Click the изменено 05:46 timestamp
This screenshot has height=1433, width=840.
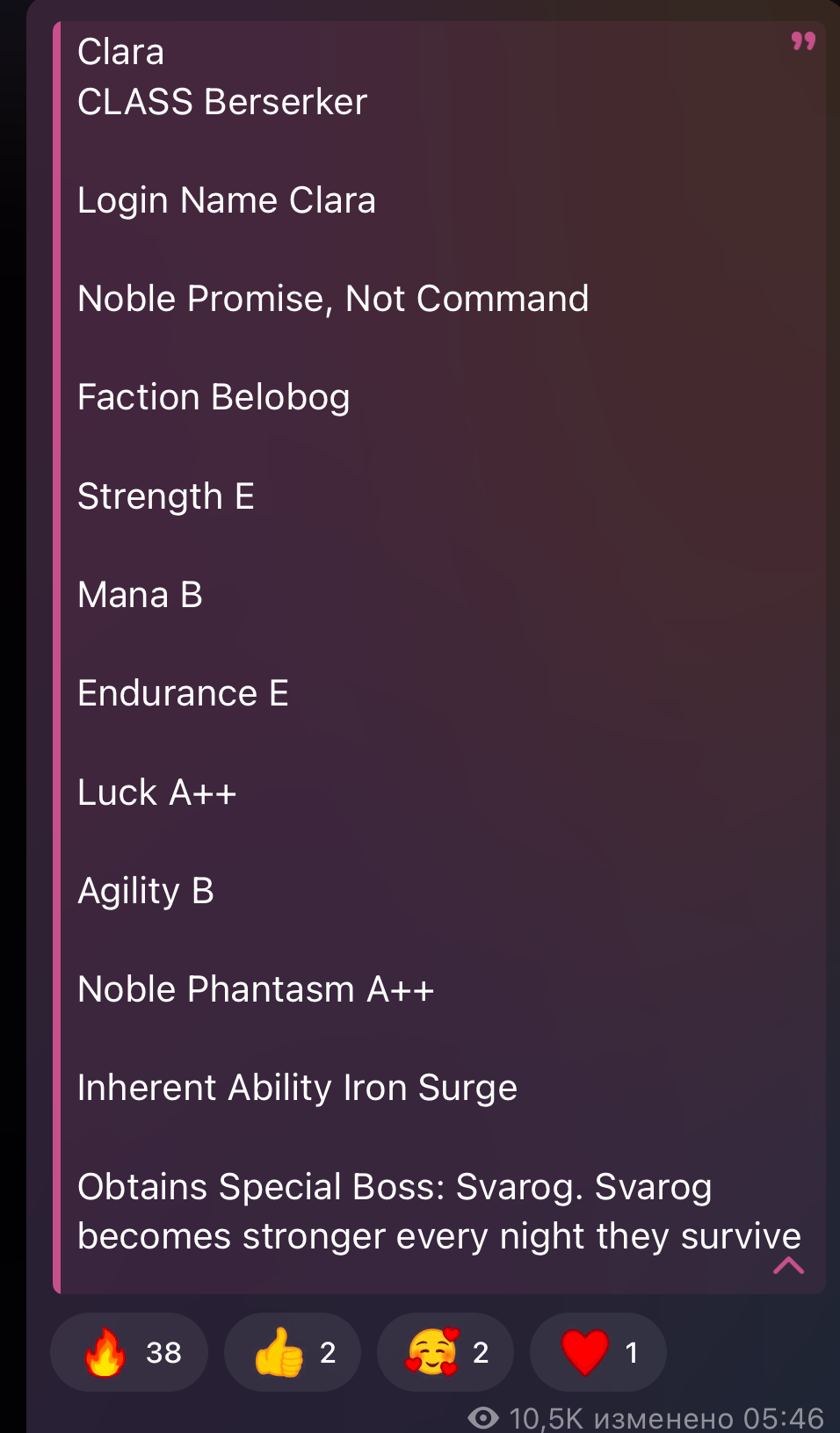point(709,1418)
